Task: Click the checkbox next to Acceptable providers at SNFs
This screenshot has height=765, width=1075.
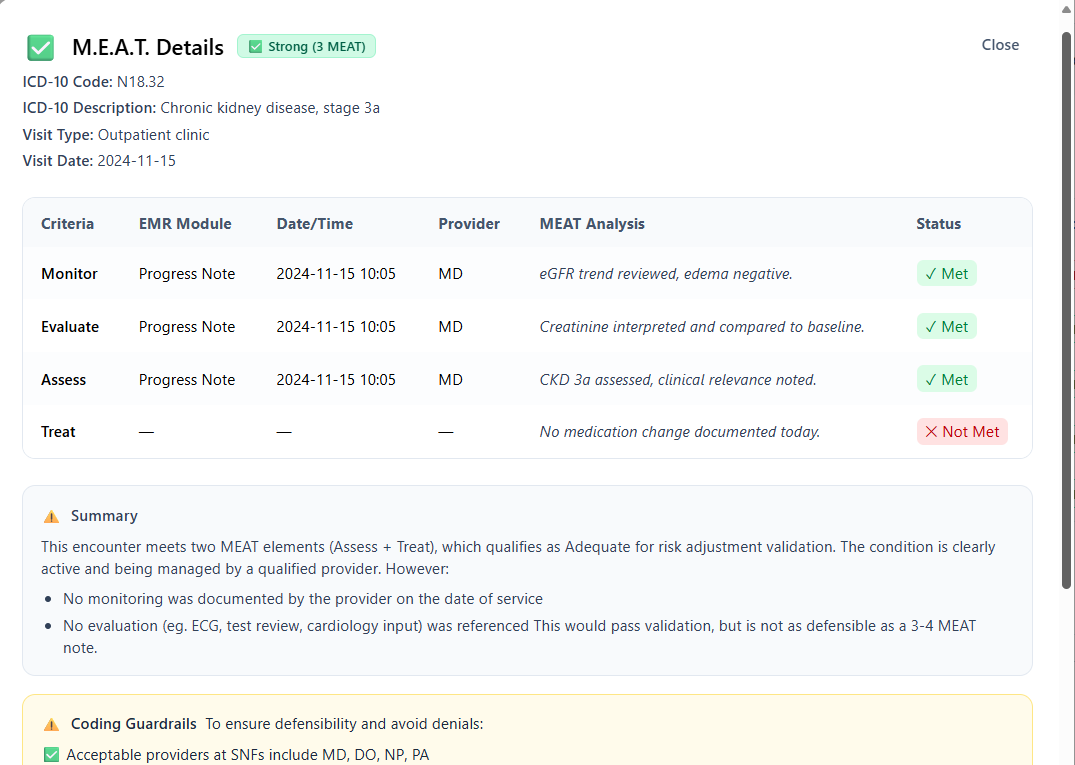Action: pyautogui.click(x=52, y=755)
